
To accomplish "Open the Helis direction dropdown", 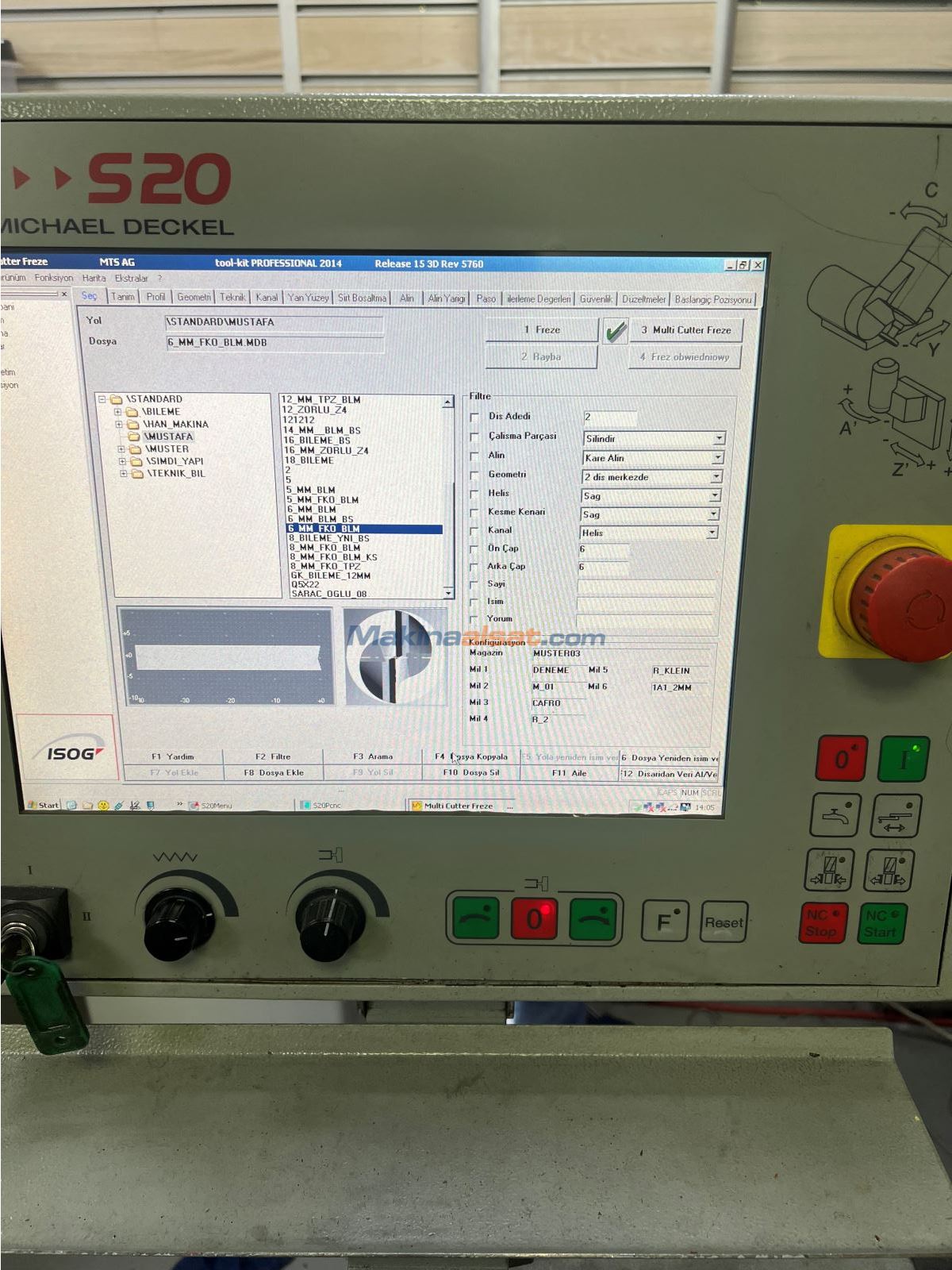I will coord(714,495).
